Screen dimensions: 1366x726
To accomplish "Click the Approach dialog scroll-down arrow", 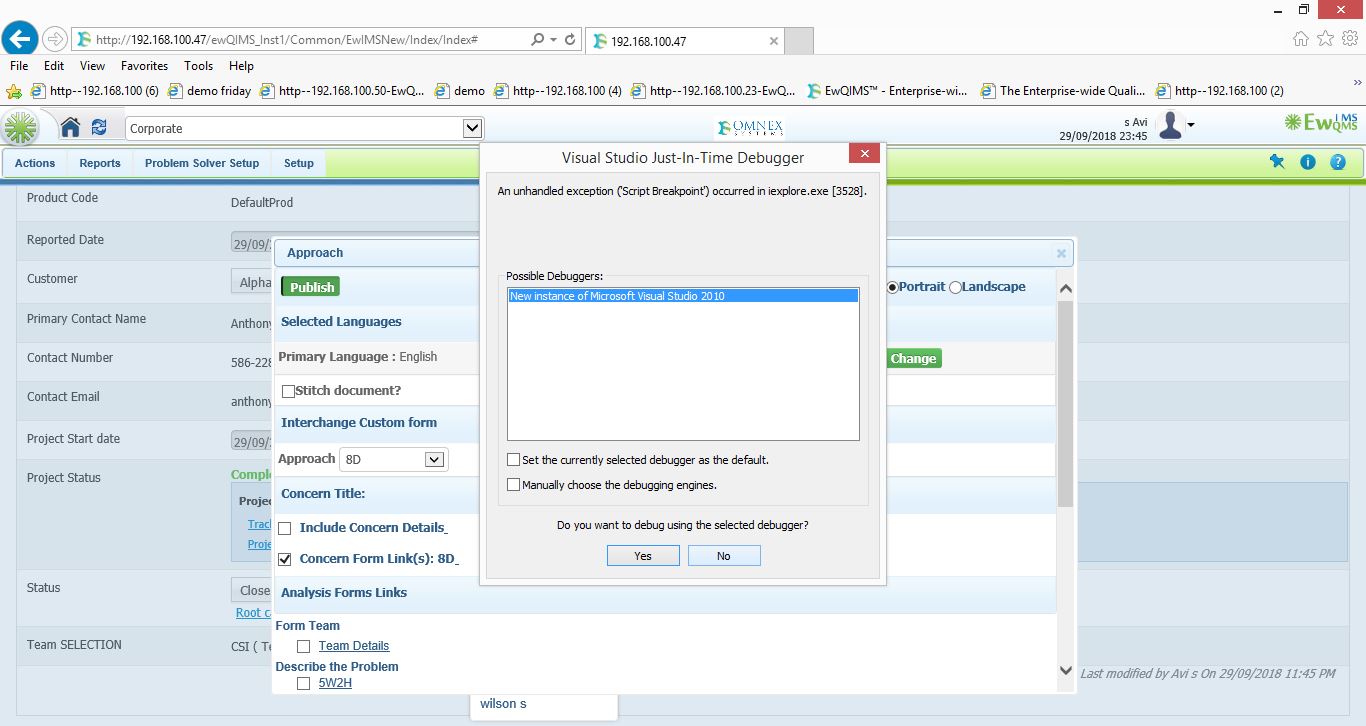I will [x=1065, y=670].
